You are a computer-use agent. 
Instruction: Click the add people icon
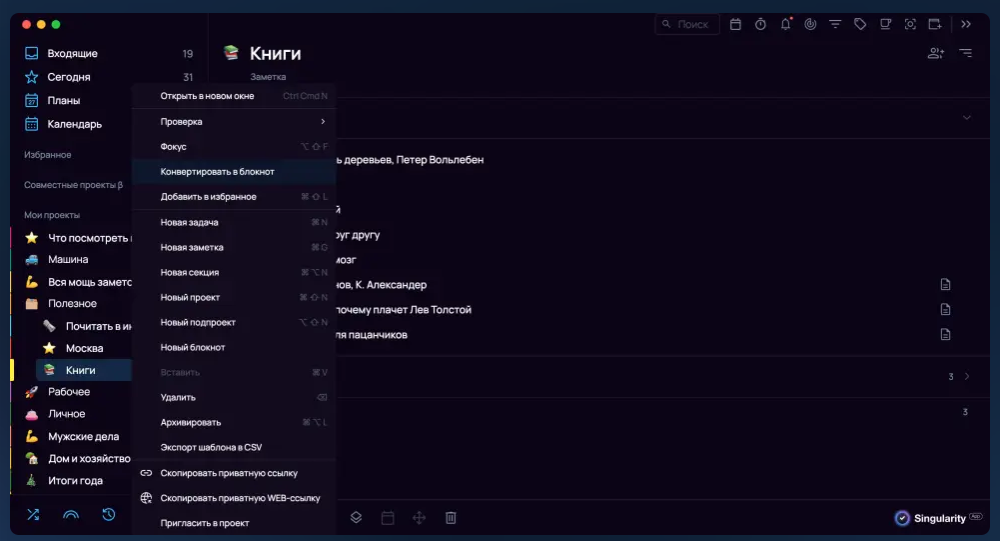(x=935, y=53)
